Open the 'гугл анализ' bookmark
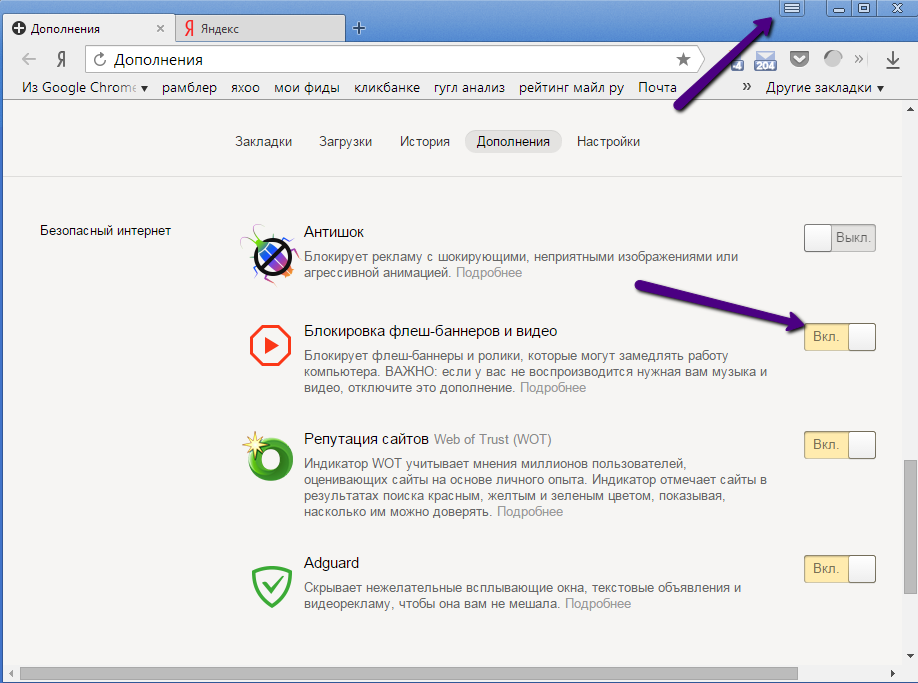 [469, 88]
